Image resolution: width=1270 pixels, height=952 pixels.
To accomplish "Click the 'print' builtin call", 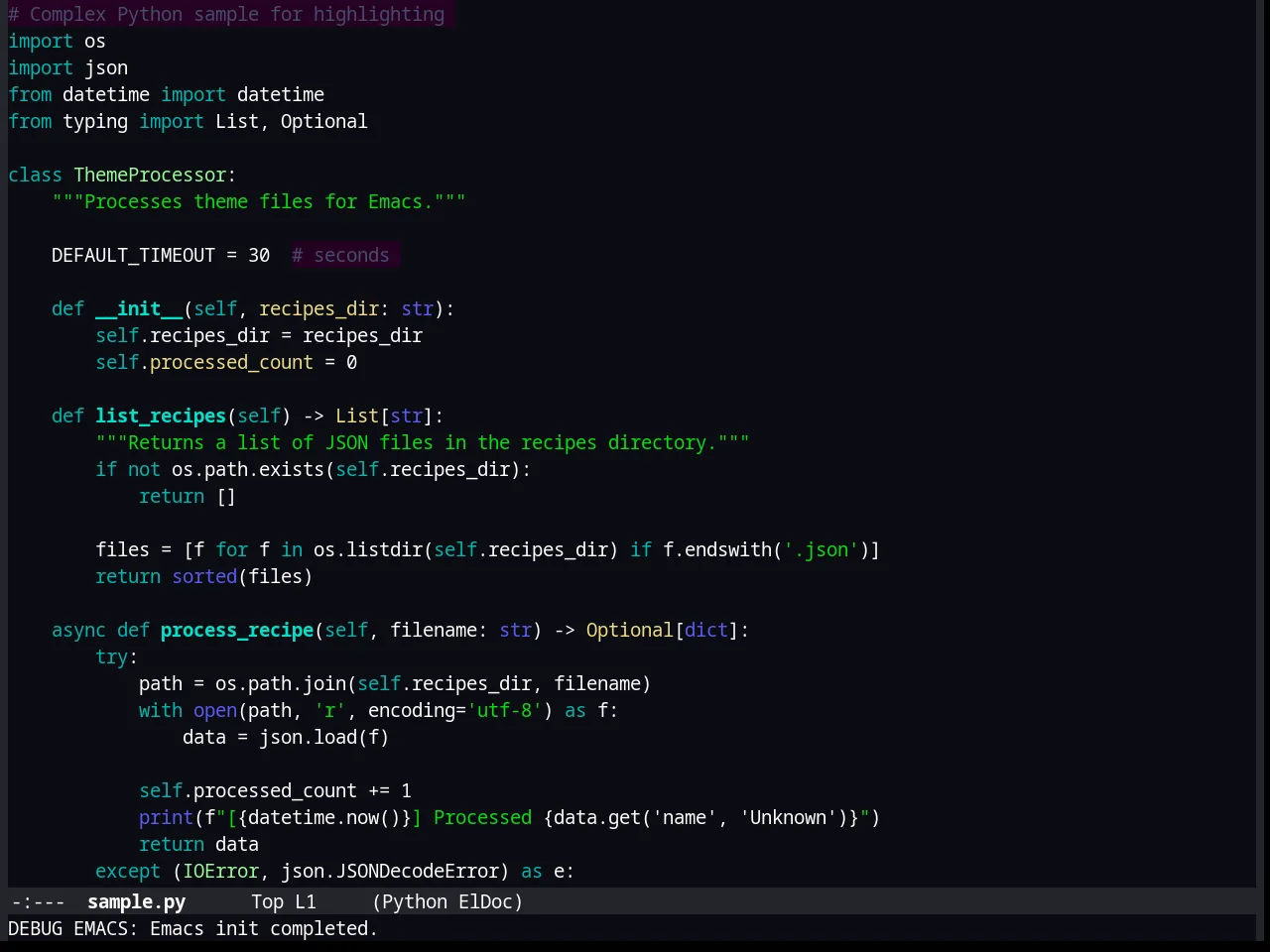I will click(x=166, y=817).
